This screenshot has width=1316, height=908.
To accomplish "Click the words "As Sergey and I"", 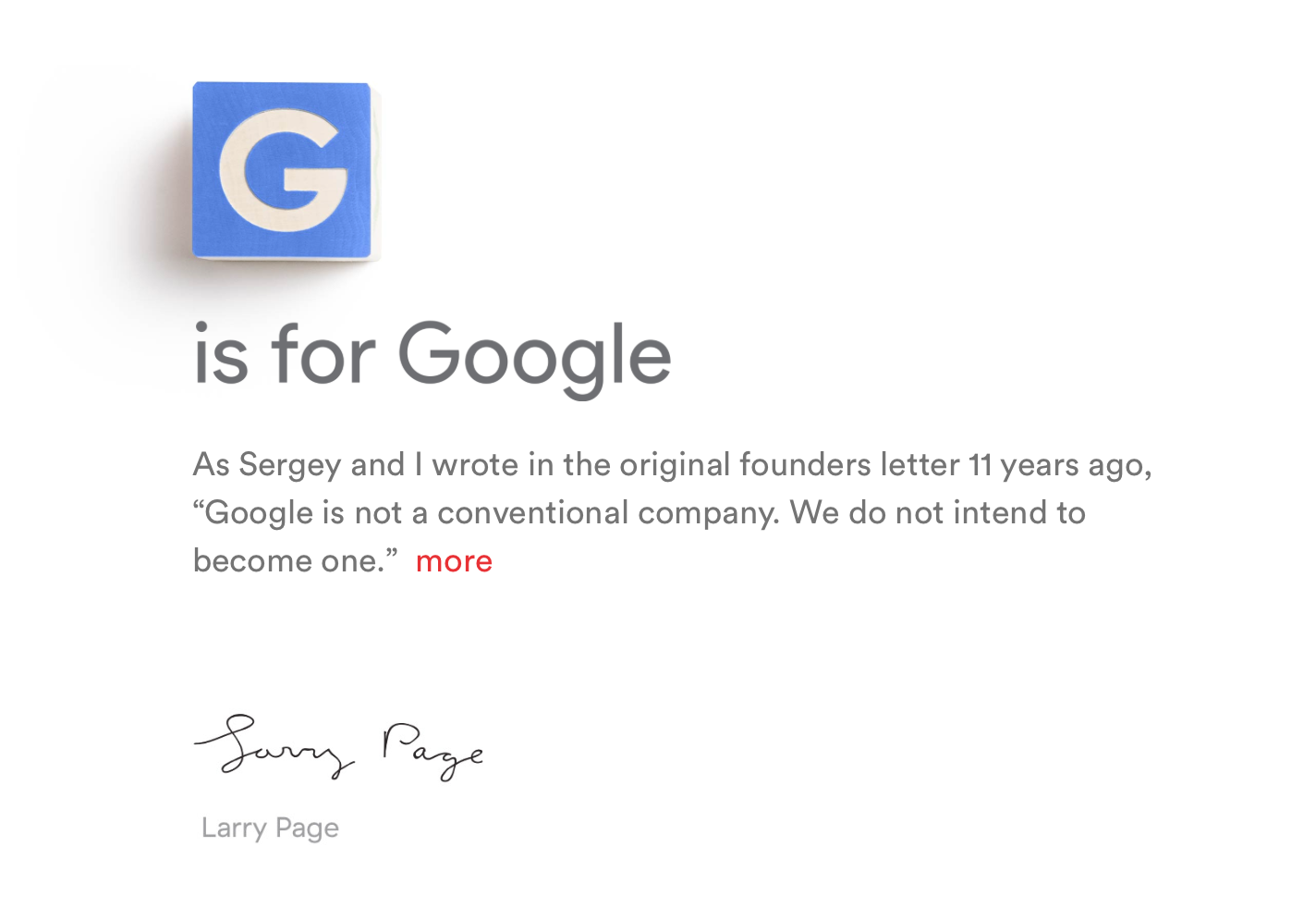I will pyautogui.click(x=299, y=464).
